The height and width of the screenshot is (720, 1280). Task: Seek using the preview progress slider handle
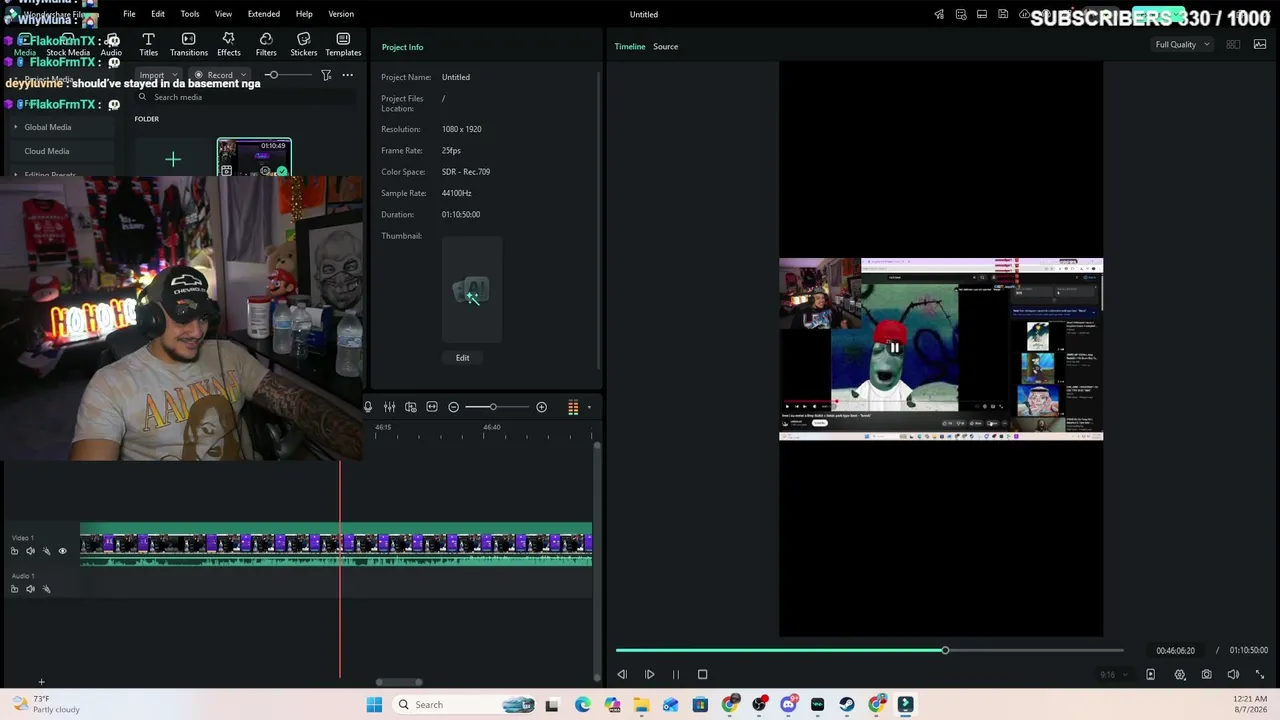pyautogui.click(x=945, y=651)
